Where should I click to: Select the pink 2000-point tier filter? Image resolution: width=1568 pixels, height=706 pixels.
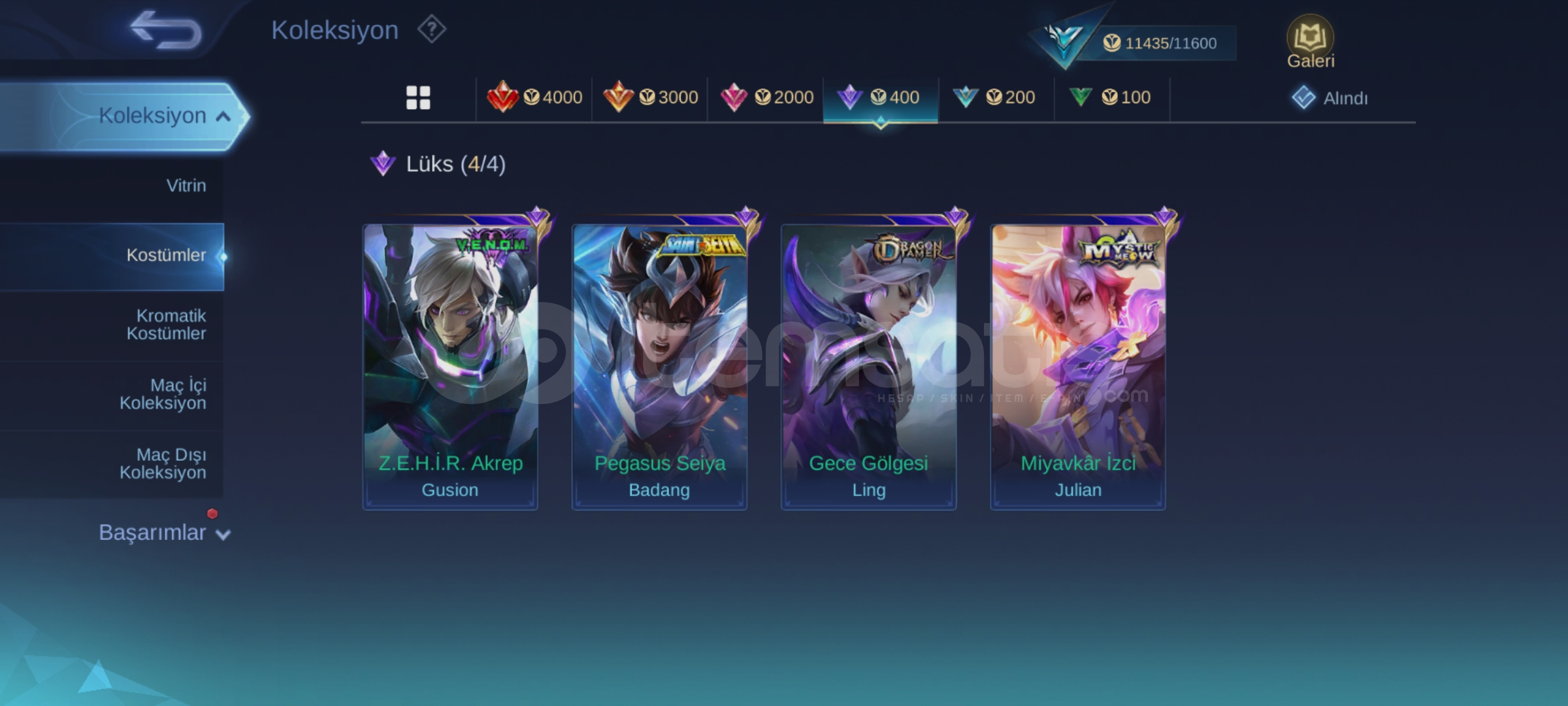coord(766,97)
